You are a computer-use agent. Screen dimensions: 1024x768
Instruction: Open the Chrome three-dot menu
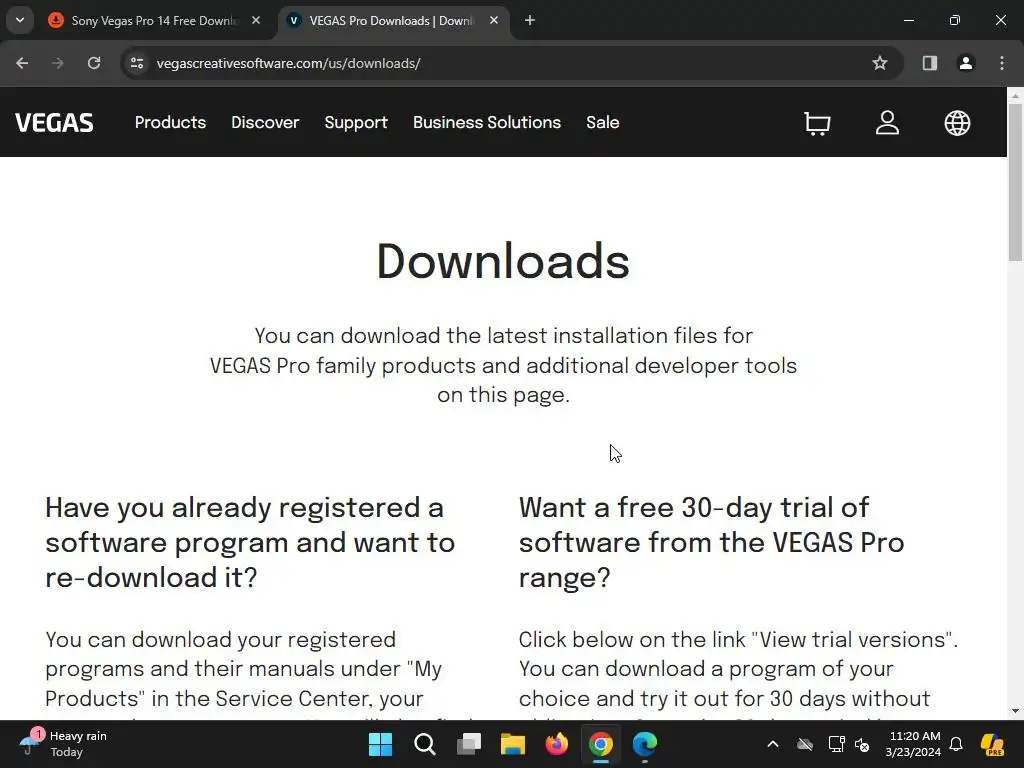pos(1002,63)
